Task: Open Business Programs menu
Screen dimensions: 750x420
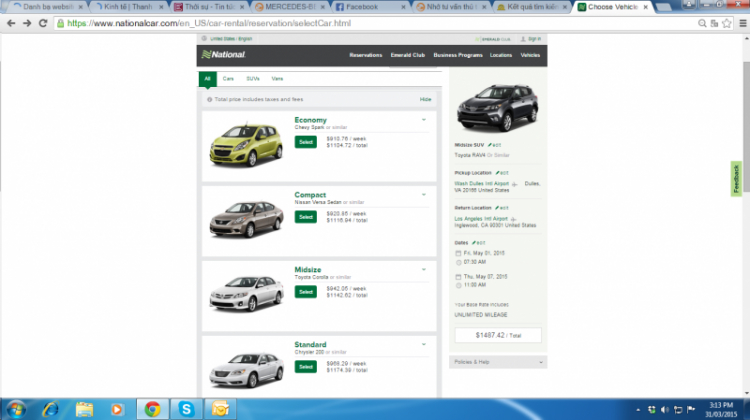Action: pos(458,55)
